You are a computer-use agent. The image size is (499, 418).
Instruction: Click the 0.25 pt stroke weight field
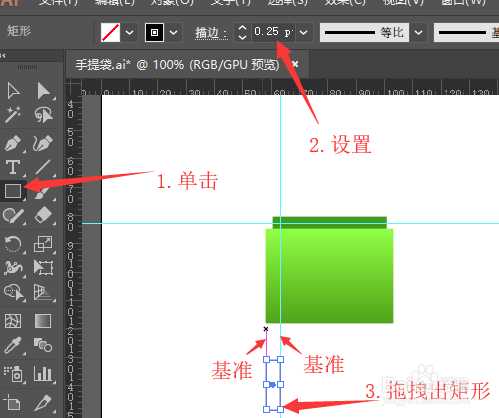click(x=273, y=32)
